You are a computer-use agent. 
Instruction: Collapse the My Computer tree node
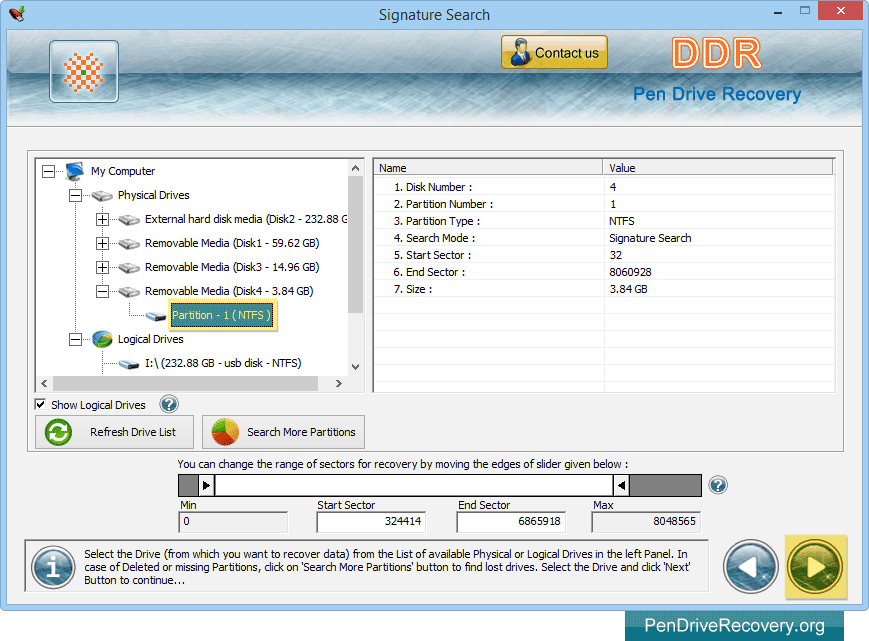[x=49, y=171]
